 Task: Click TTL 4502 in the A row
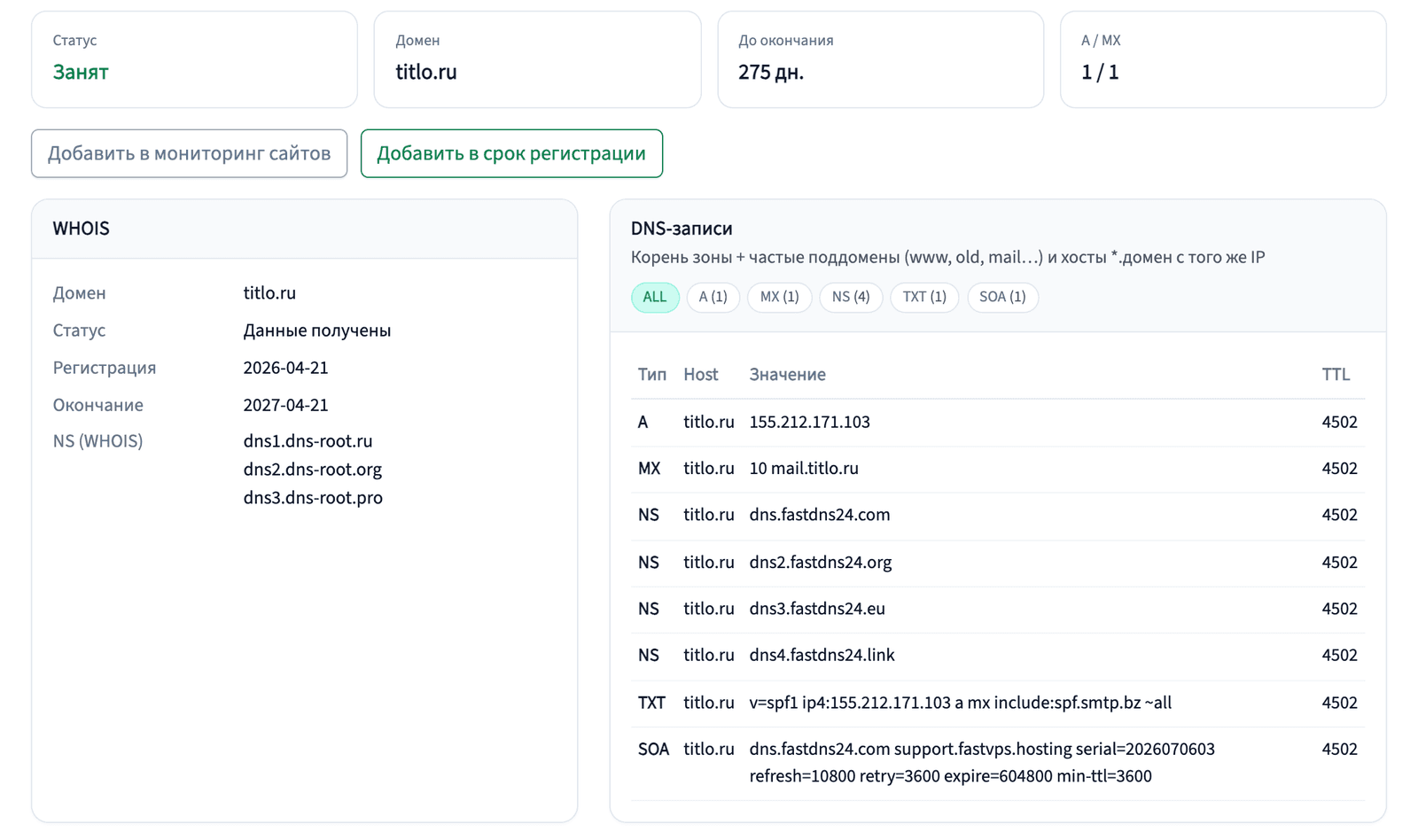click(1339, 423)
